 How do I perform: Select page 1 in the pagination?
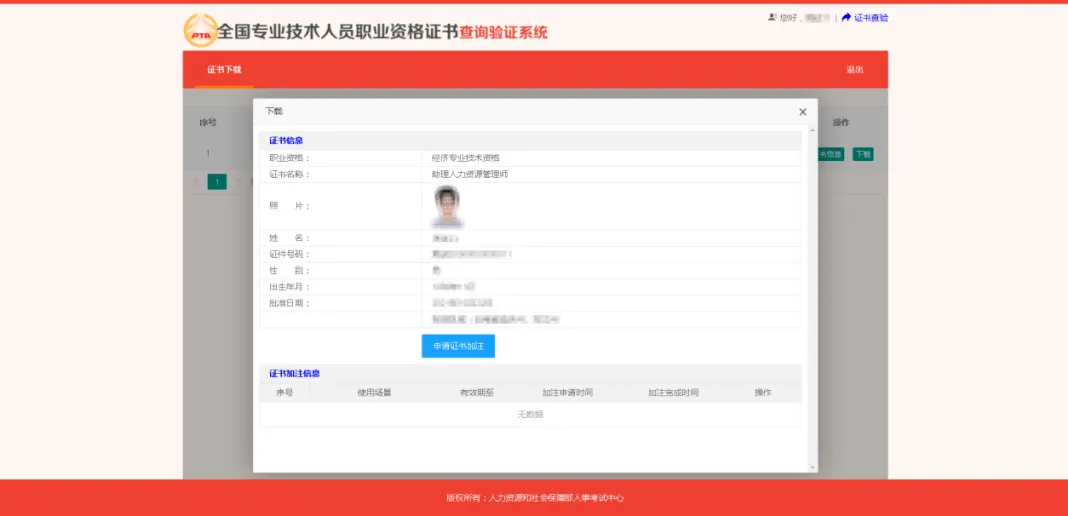217,182
